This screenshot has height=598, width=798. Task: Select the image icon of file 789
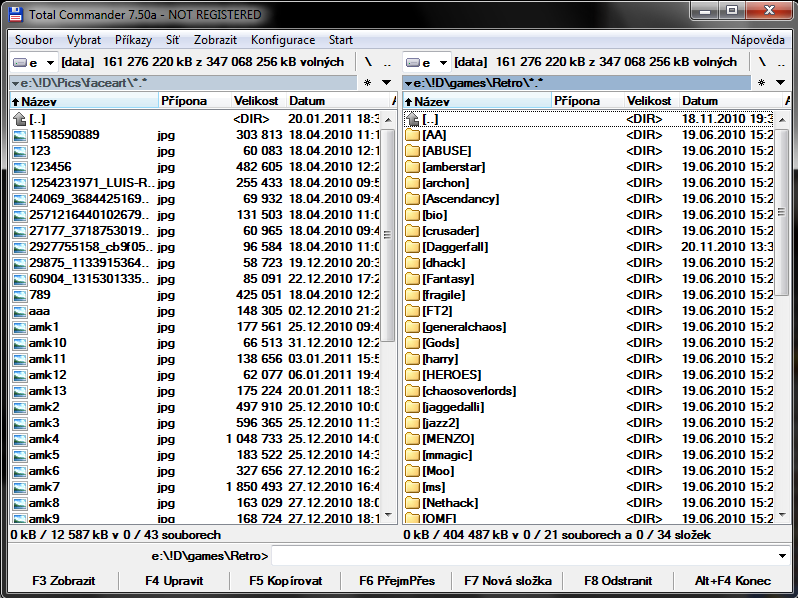pos(20,295)
